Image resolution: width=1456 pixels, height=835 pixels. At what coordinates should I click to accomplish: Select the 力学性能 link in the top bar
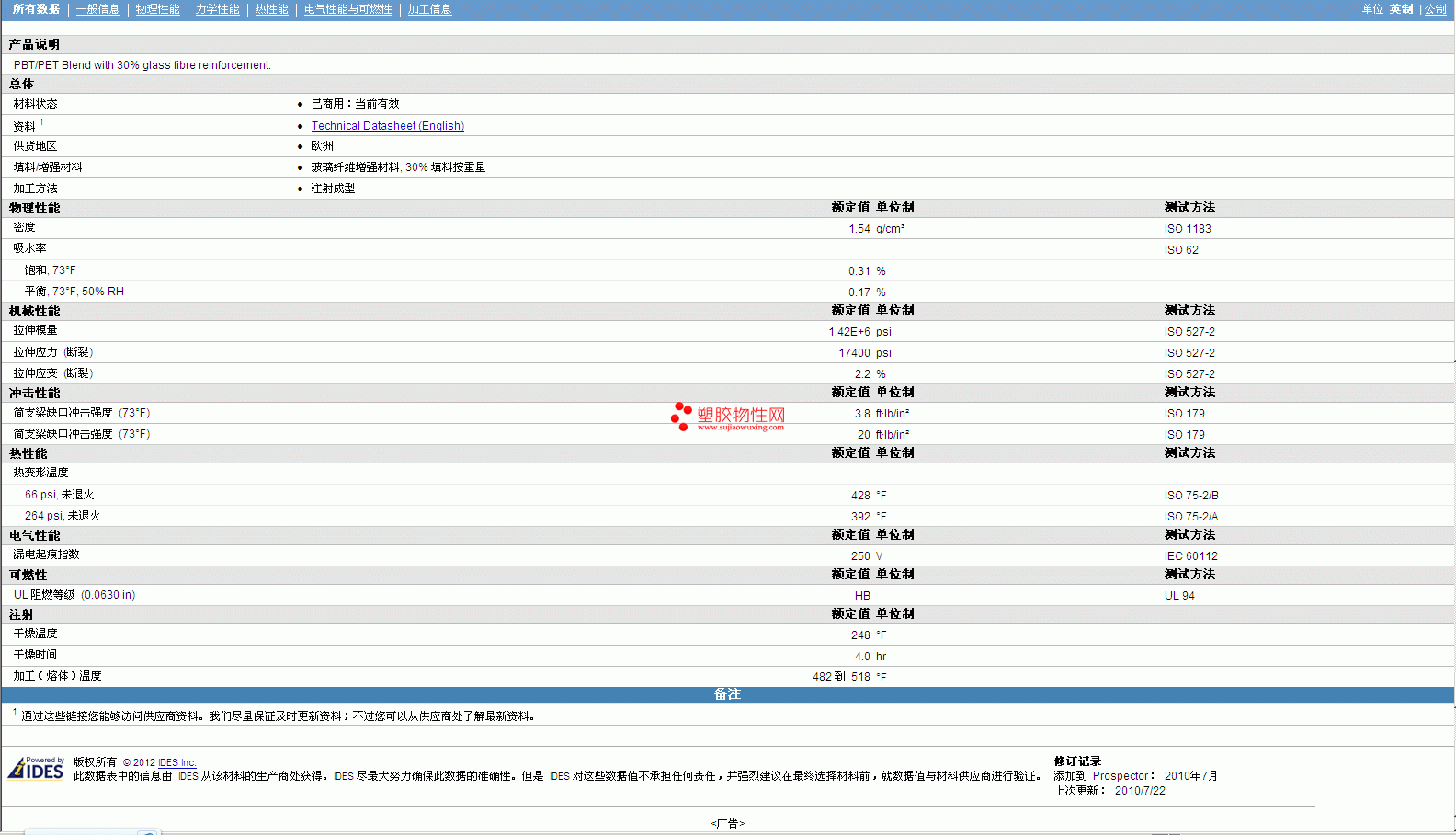(217, 9)
